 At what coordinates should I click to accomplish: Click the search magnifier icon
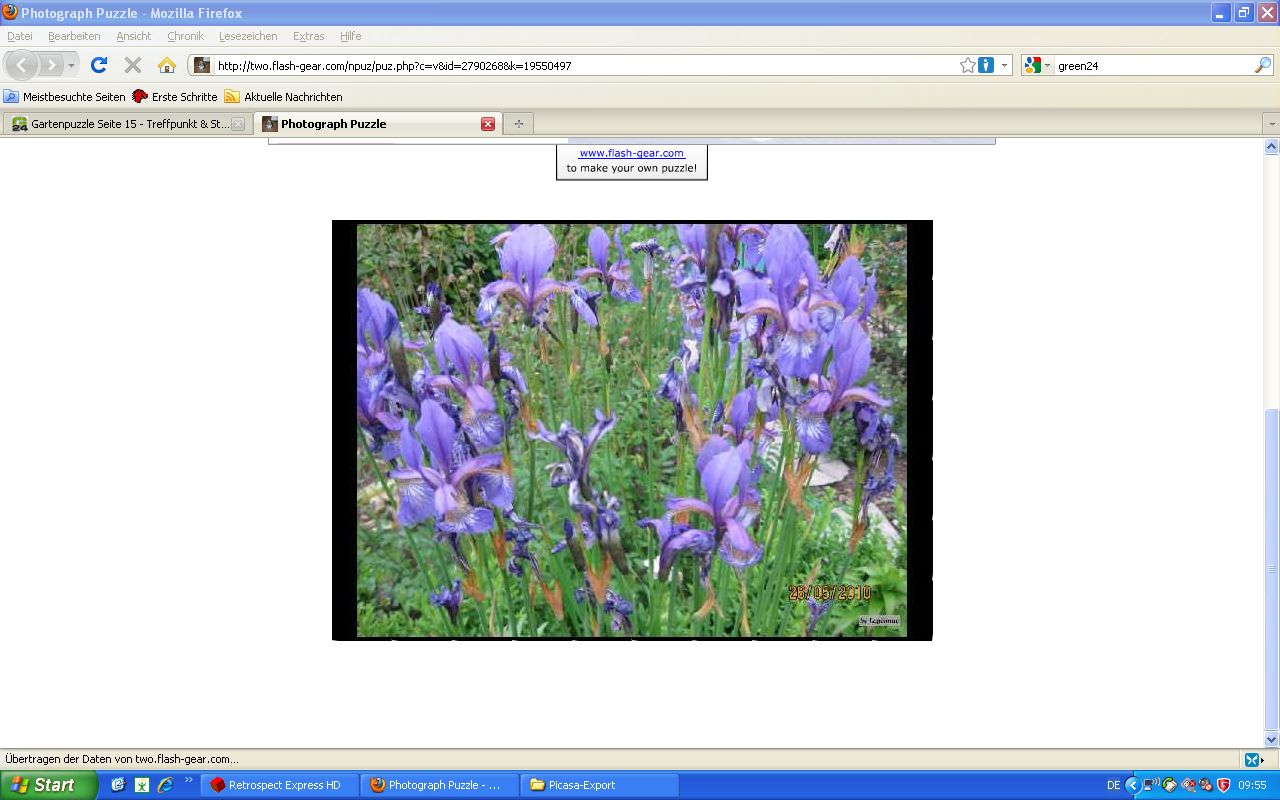pyautogui.click(x=1262, y=65)
